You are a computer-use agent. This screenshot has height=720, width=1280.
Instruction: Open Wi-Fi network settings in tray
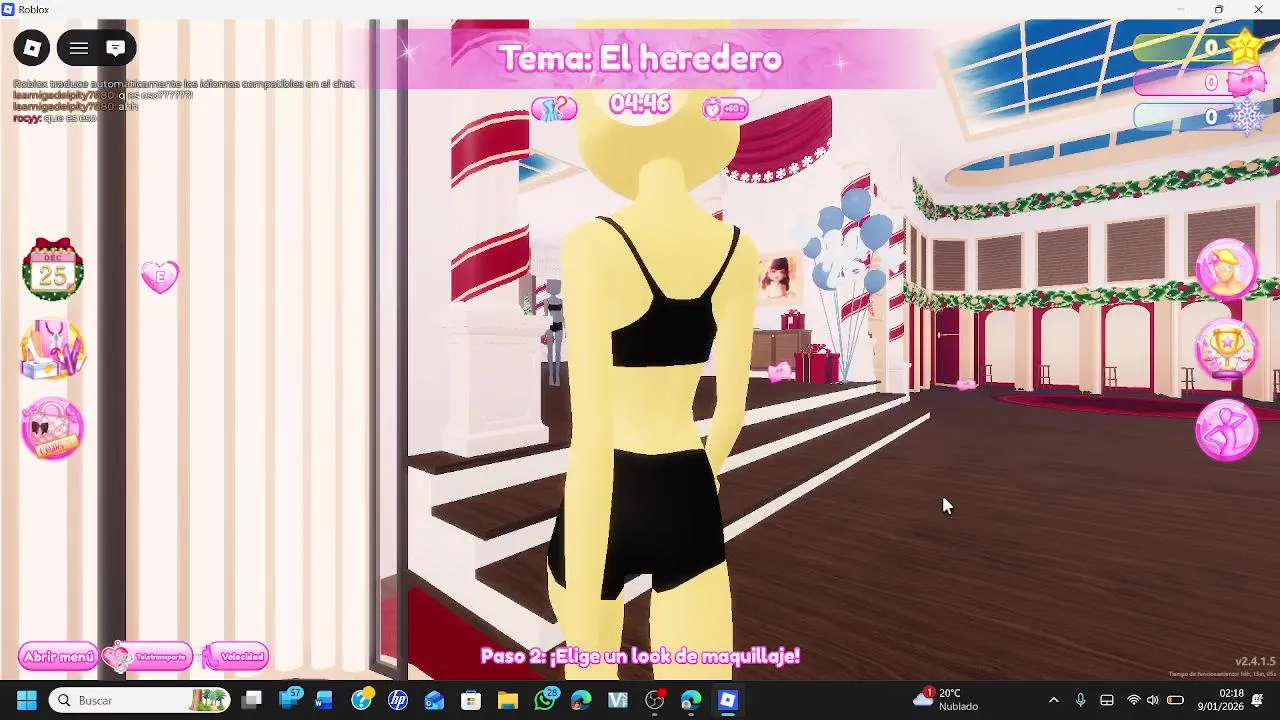(x=1133, y=700)
